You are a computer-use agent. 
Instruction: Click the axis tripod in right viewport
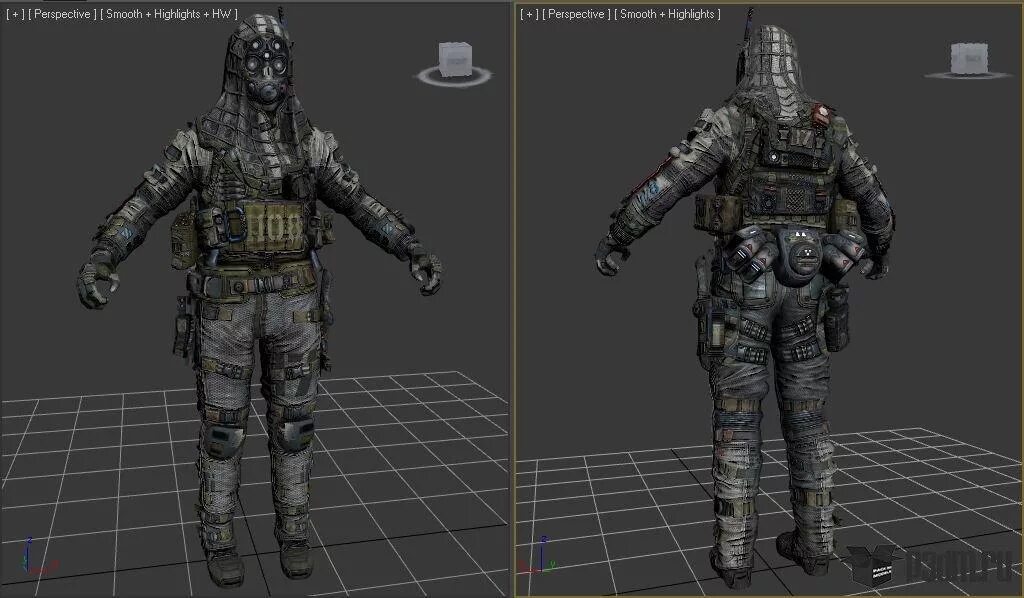(x=539, y=556)
